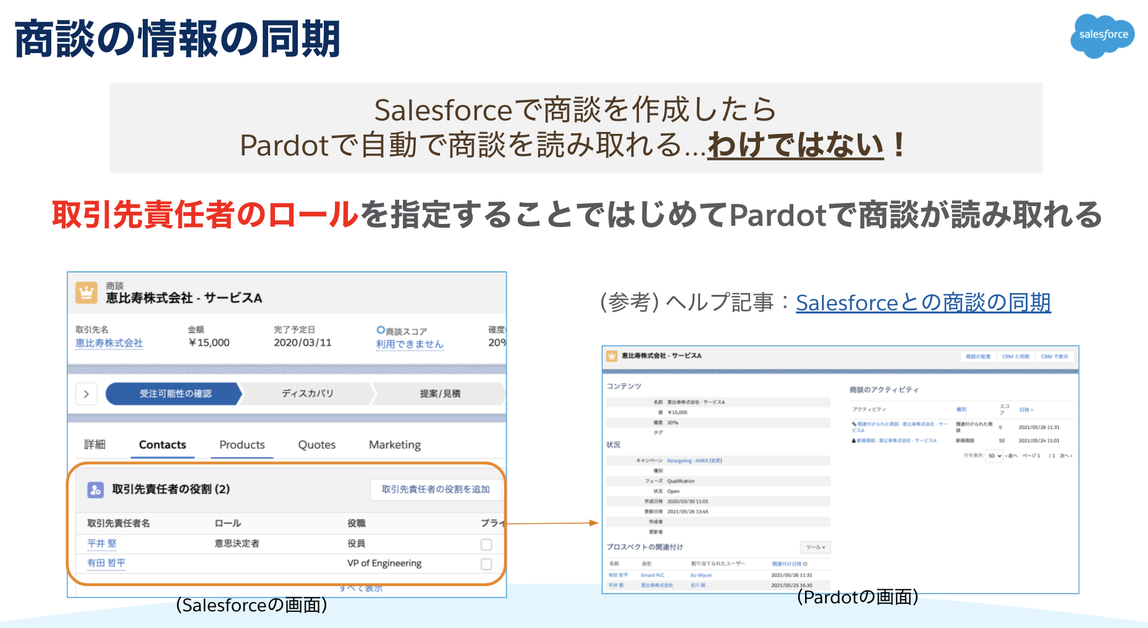The width and height of the screenshot is (1148, 628).
Task: Open the Contacts tab
Action: tap(163, 445)
